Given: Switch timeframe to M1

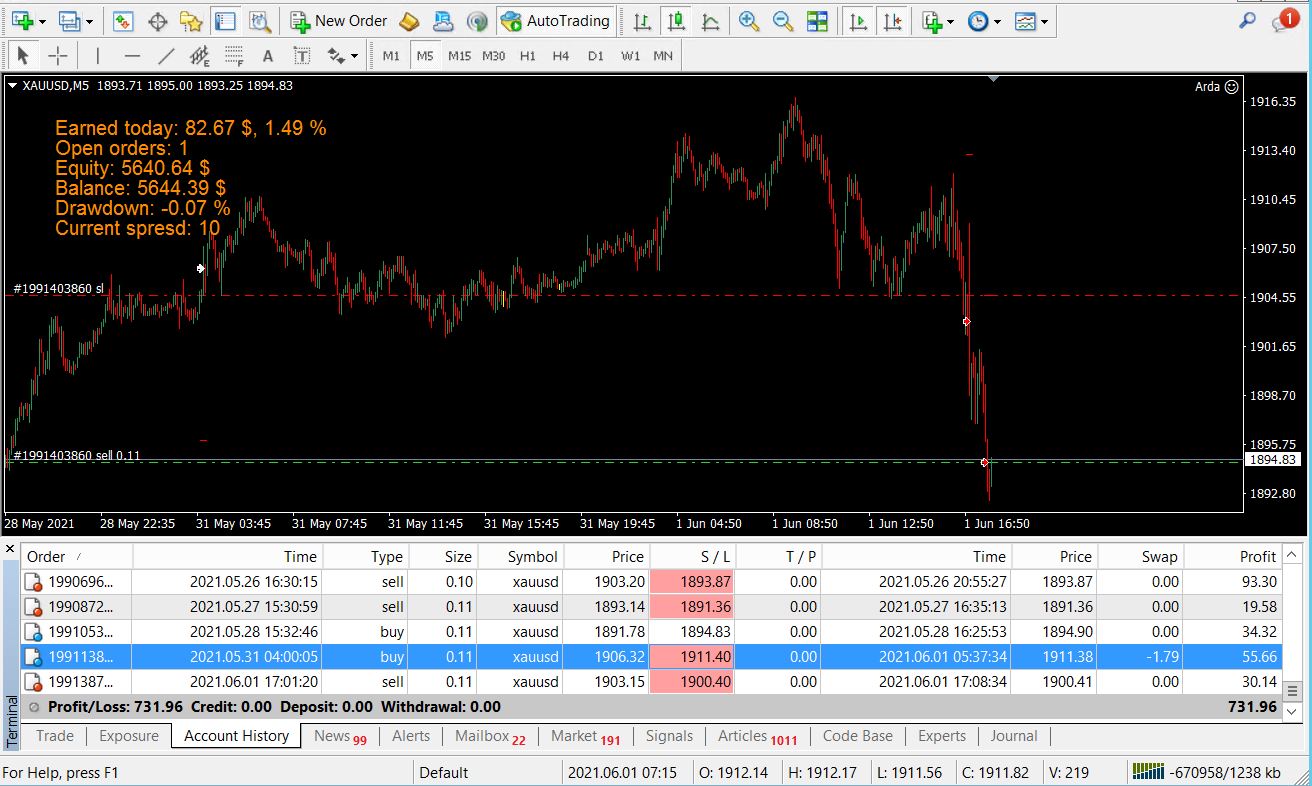Looking at the screenshot, I should tap(391, 56).
